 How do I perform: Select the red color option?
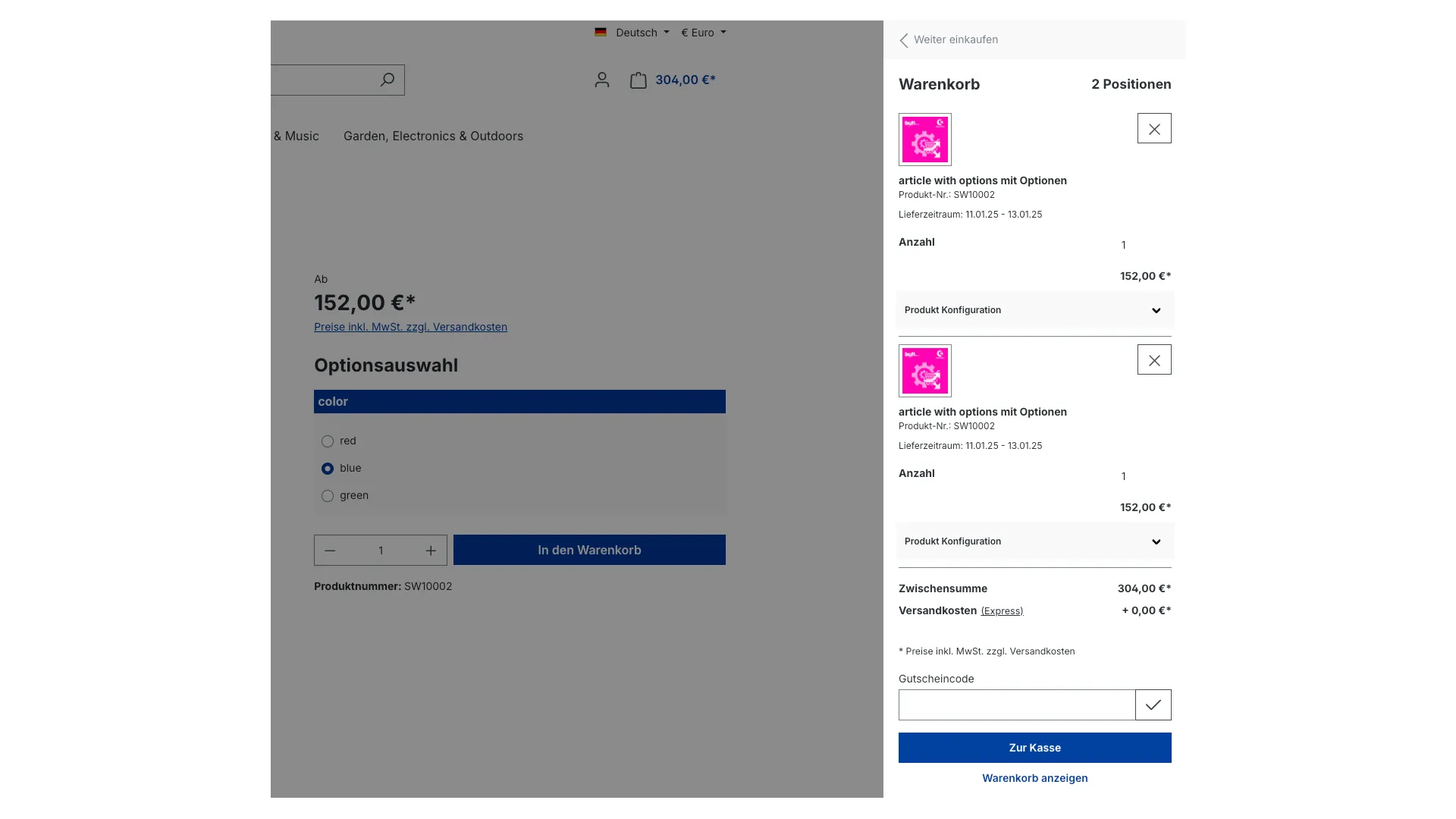tap(328, 441)
